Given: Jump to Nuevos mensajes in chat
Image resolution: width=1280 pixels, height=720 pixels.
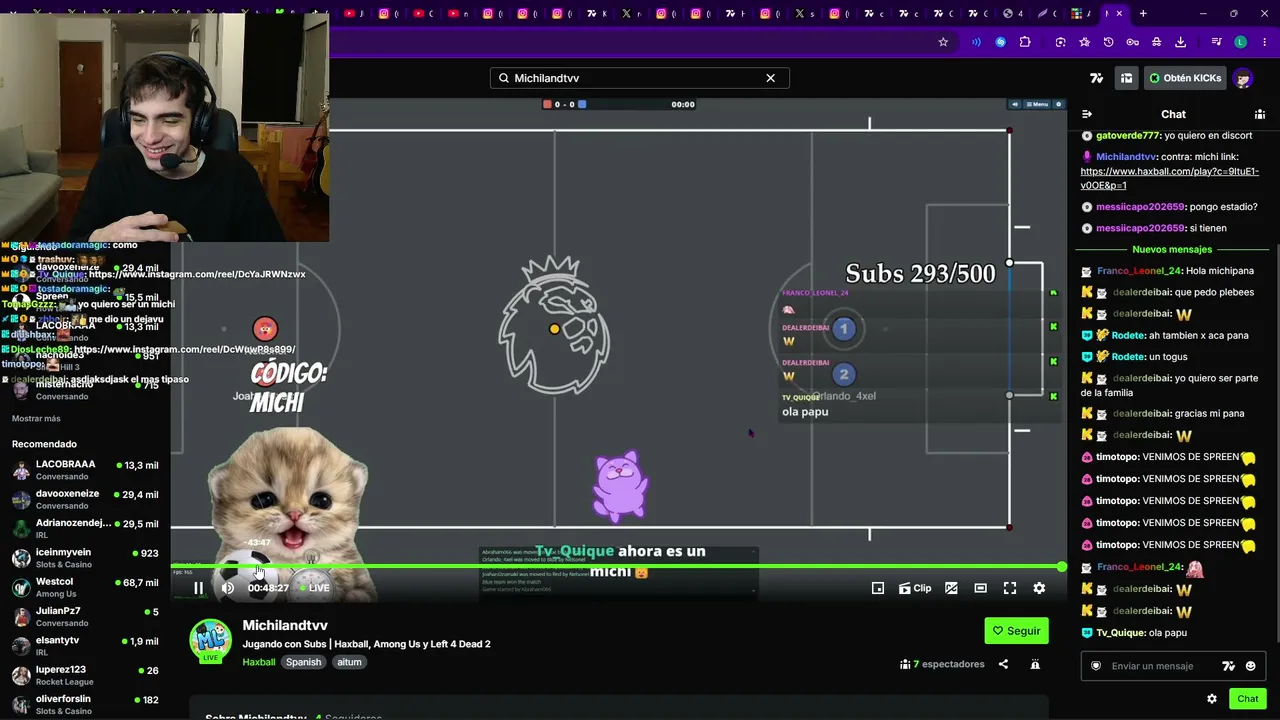Looking at the screenshot, I should click(1172, 249).
